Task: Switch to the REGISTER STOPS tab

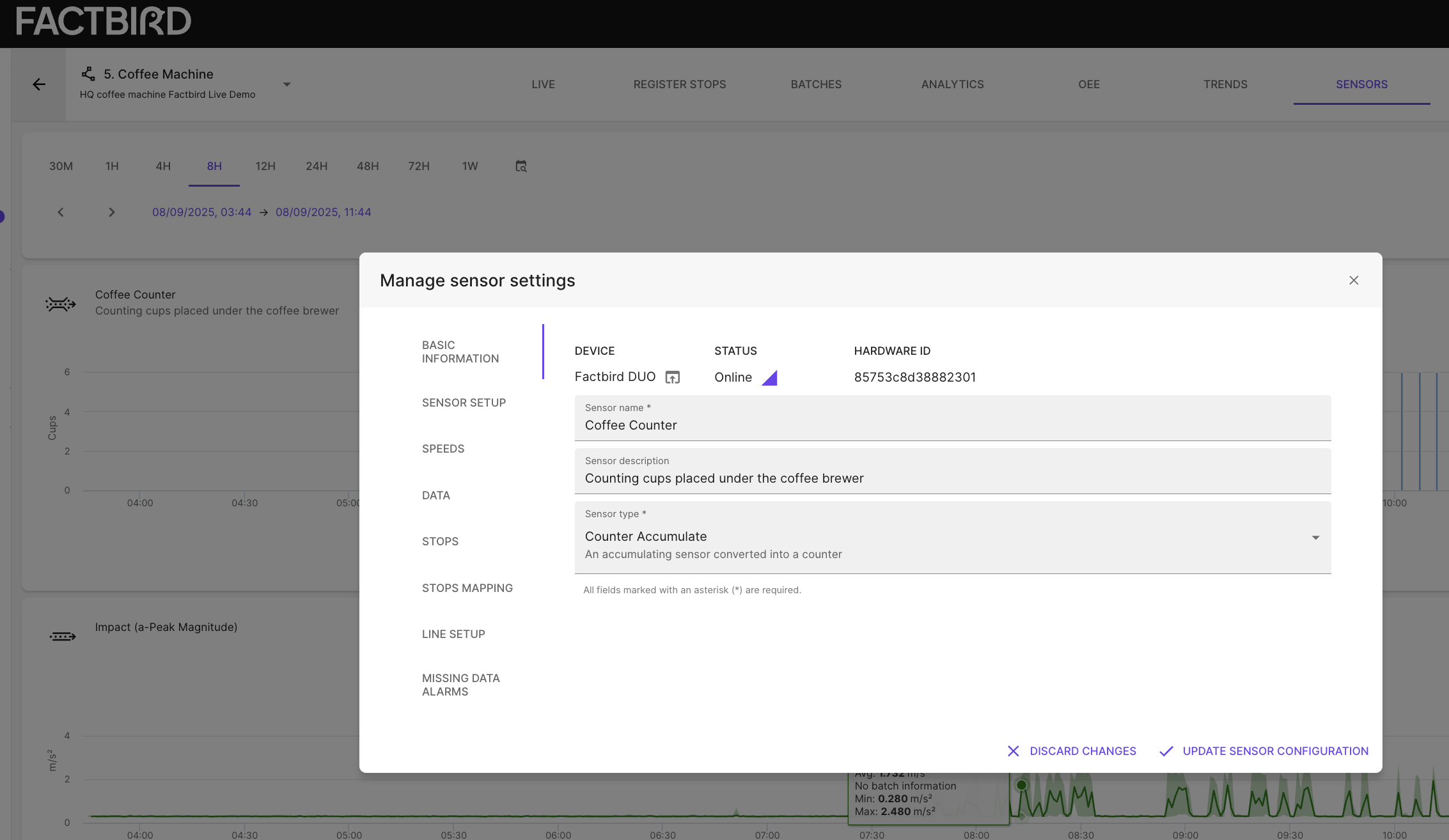Action: tap(680, 84)
